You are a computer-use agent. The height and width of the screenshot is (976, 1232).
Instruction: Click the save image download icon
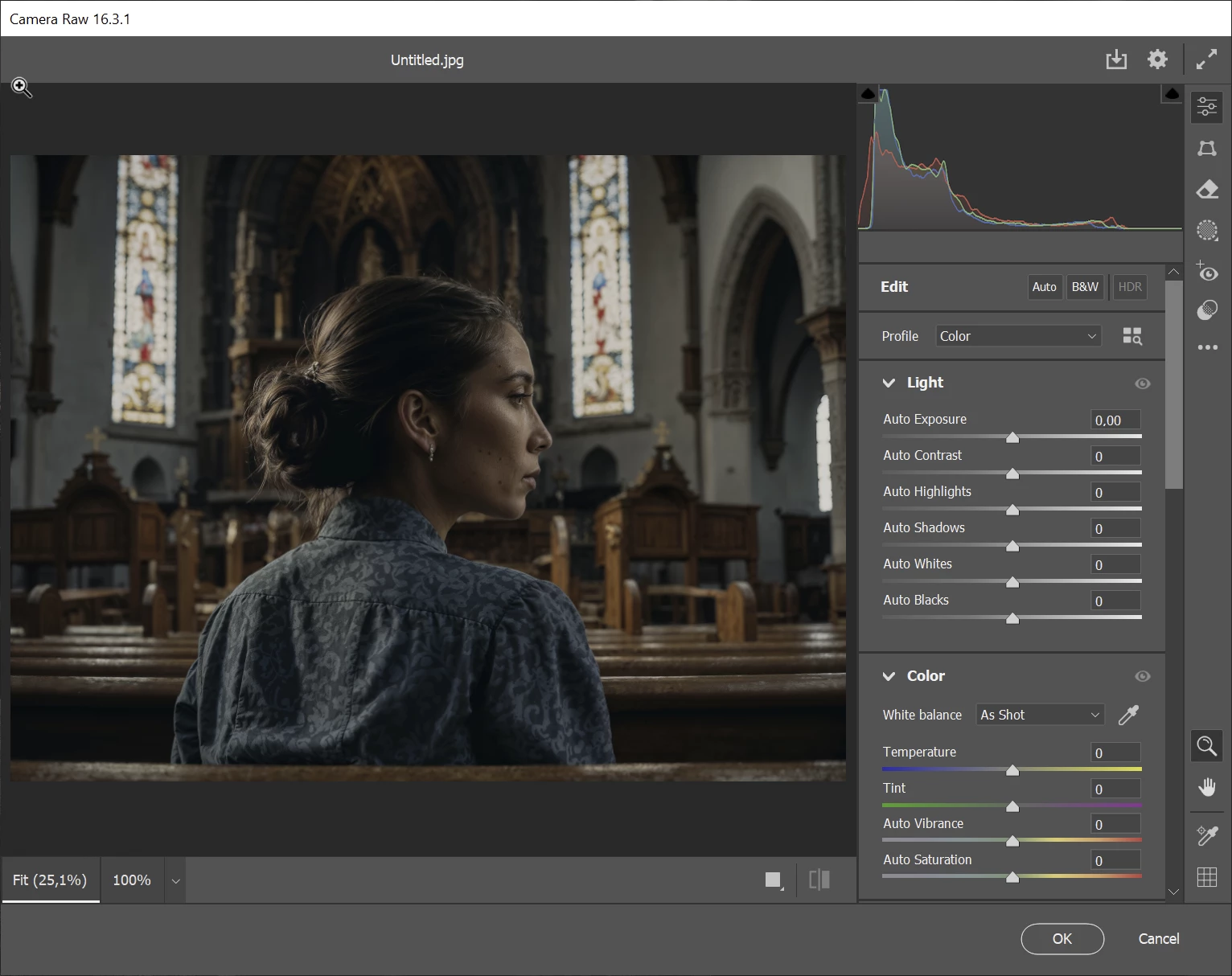coord(1116,59)
